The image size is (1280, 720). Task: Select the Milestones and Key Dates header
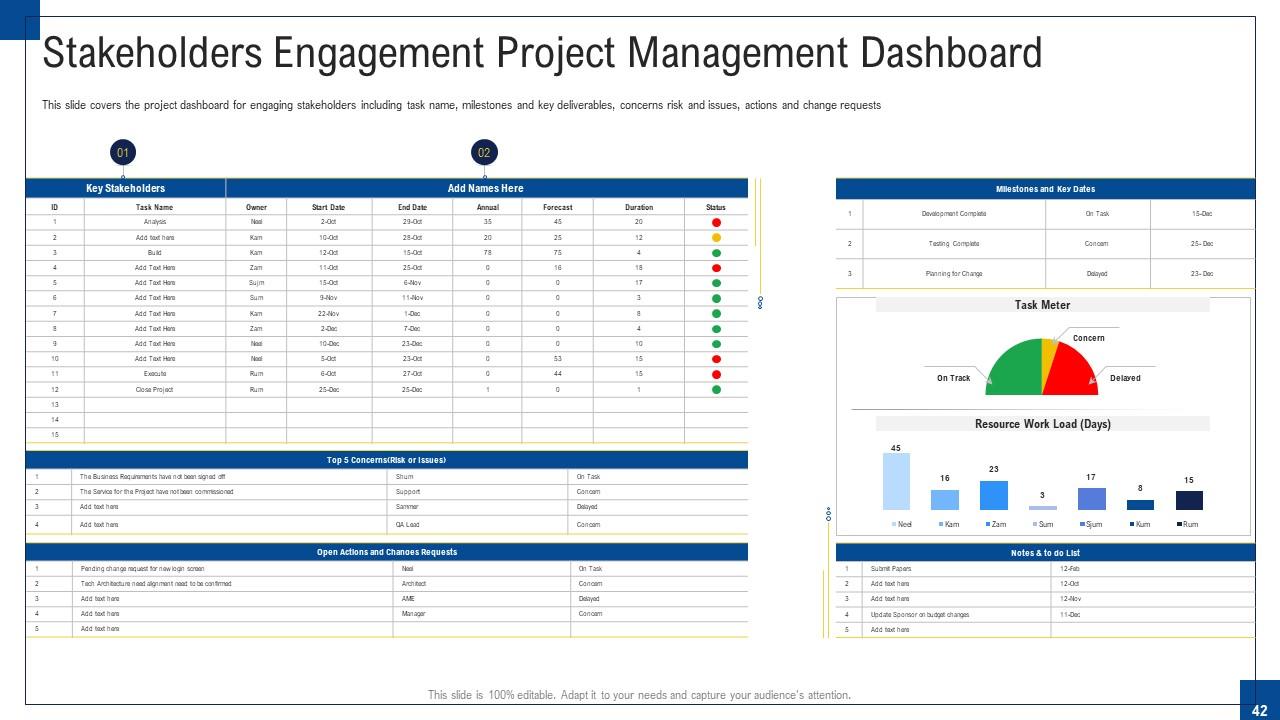pyautogui.click(x=1046, y=188)
